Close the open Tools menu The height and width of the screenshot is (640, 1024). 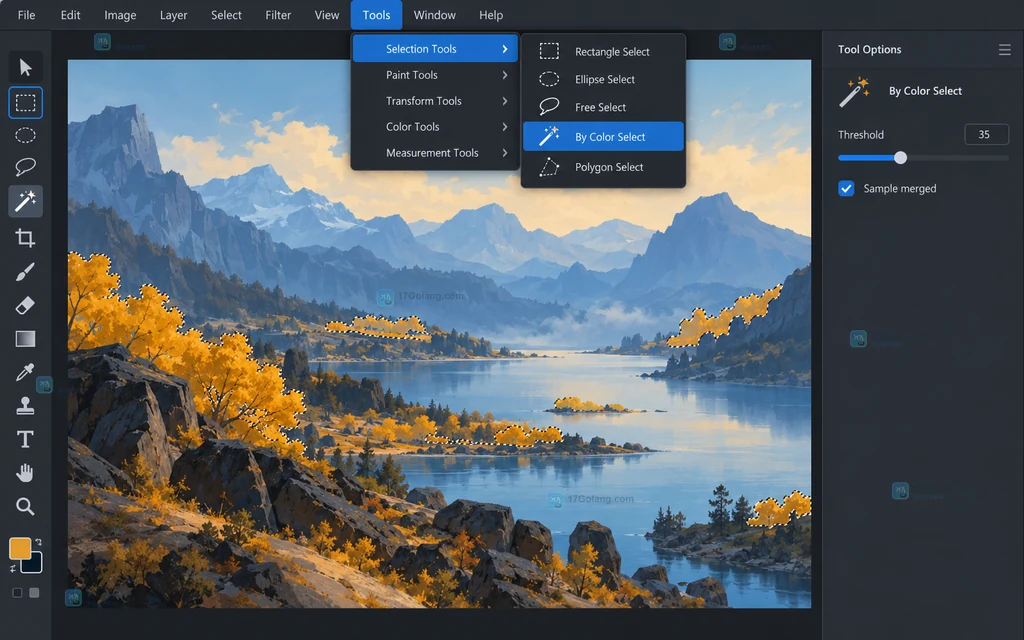(376, 15)
